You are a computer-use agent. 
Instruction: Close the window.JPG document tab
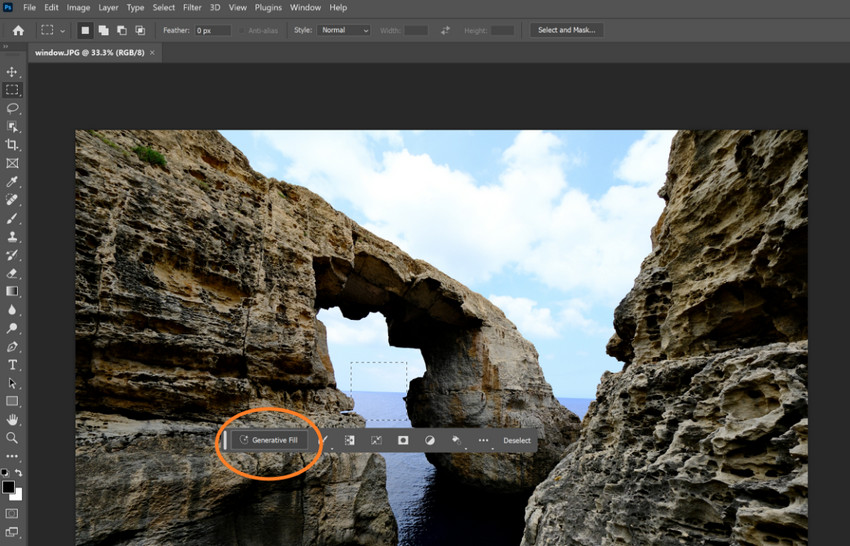click(153, 52)
